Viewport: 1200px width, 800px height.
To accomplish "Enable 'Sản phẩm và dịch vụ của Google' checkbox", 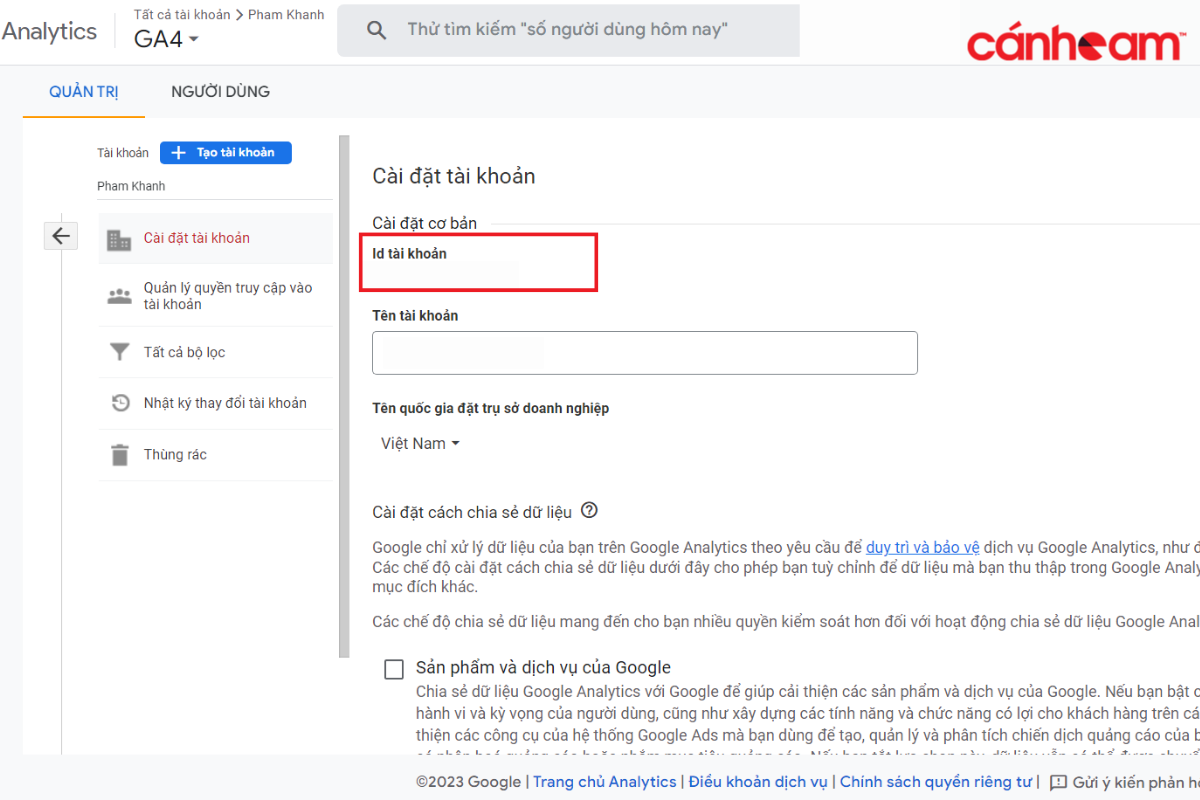I will click(394, 669).
